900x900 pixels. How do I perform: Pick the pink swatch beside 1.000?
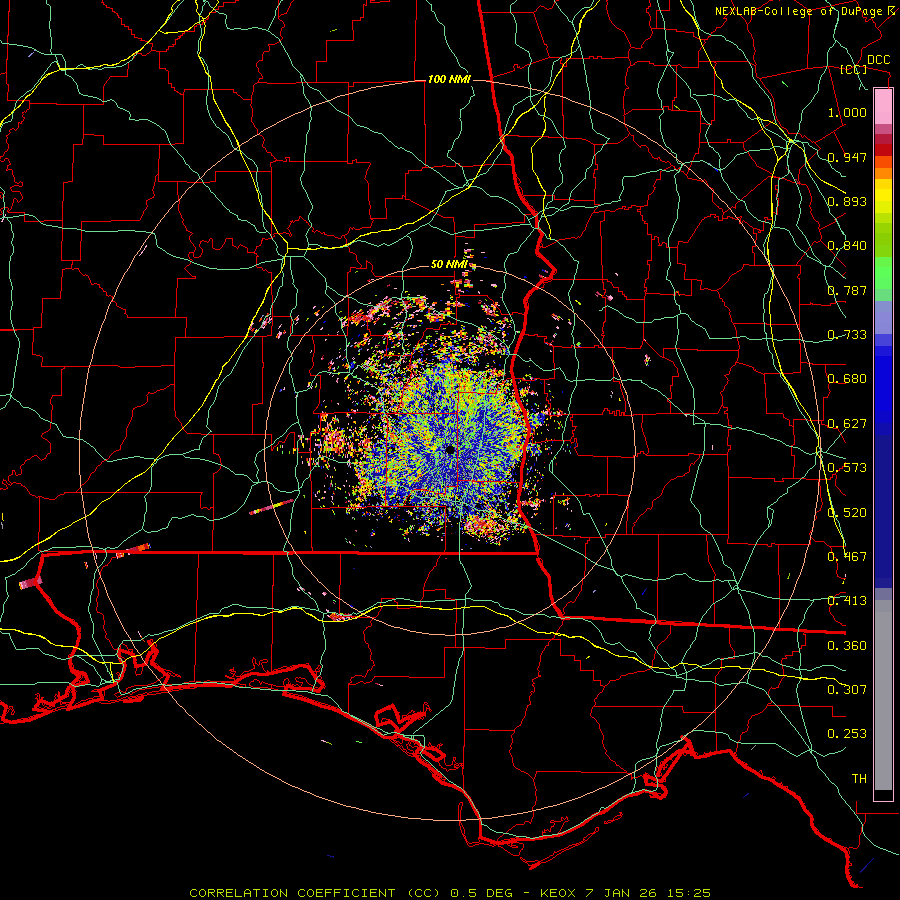click(883, 107)
